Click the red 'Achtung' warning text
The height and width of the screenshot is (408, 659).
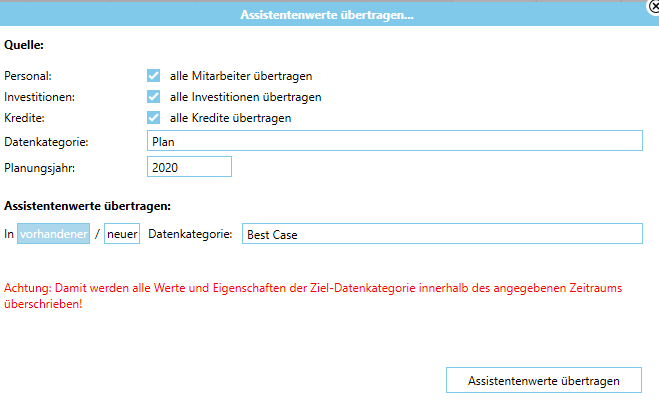tap(313, 296)
